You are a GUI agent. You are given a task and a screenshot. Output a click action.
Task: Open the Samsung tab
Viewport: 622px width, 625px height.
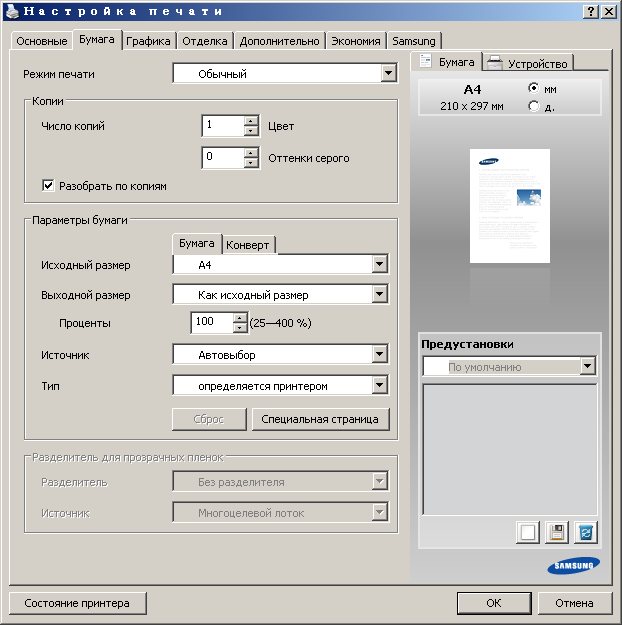414,41
